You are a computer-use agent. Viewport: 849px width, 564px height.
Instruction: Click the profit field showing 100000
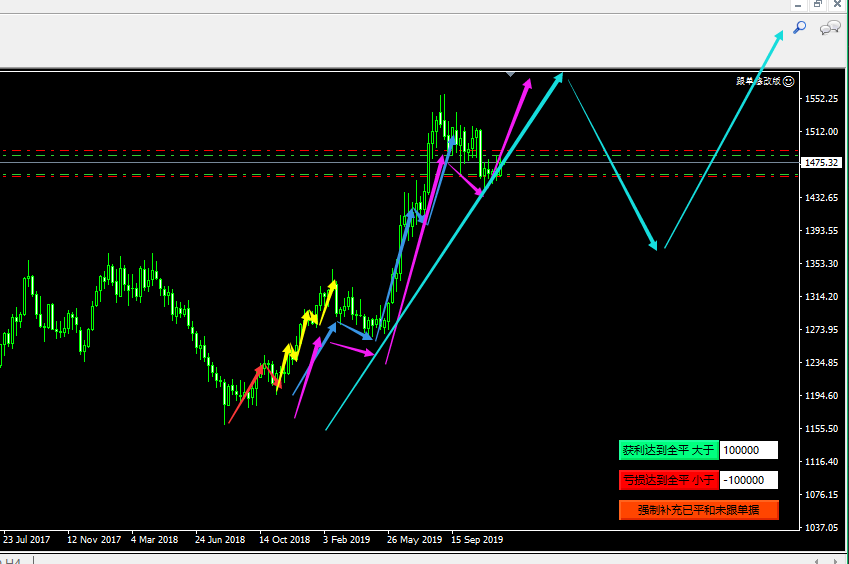pyautogui.click(x=748, y=451)
